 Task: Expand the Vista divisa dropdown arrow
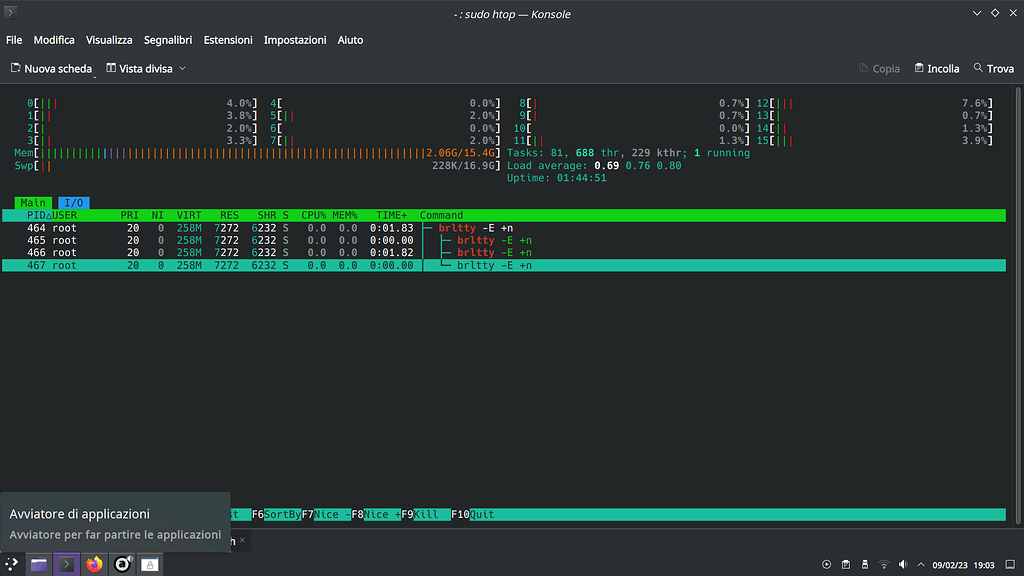point(183,69)
